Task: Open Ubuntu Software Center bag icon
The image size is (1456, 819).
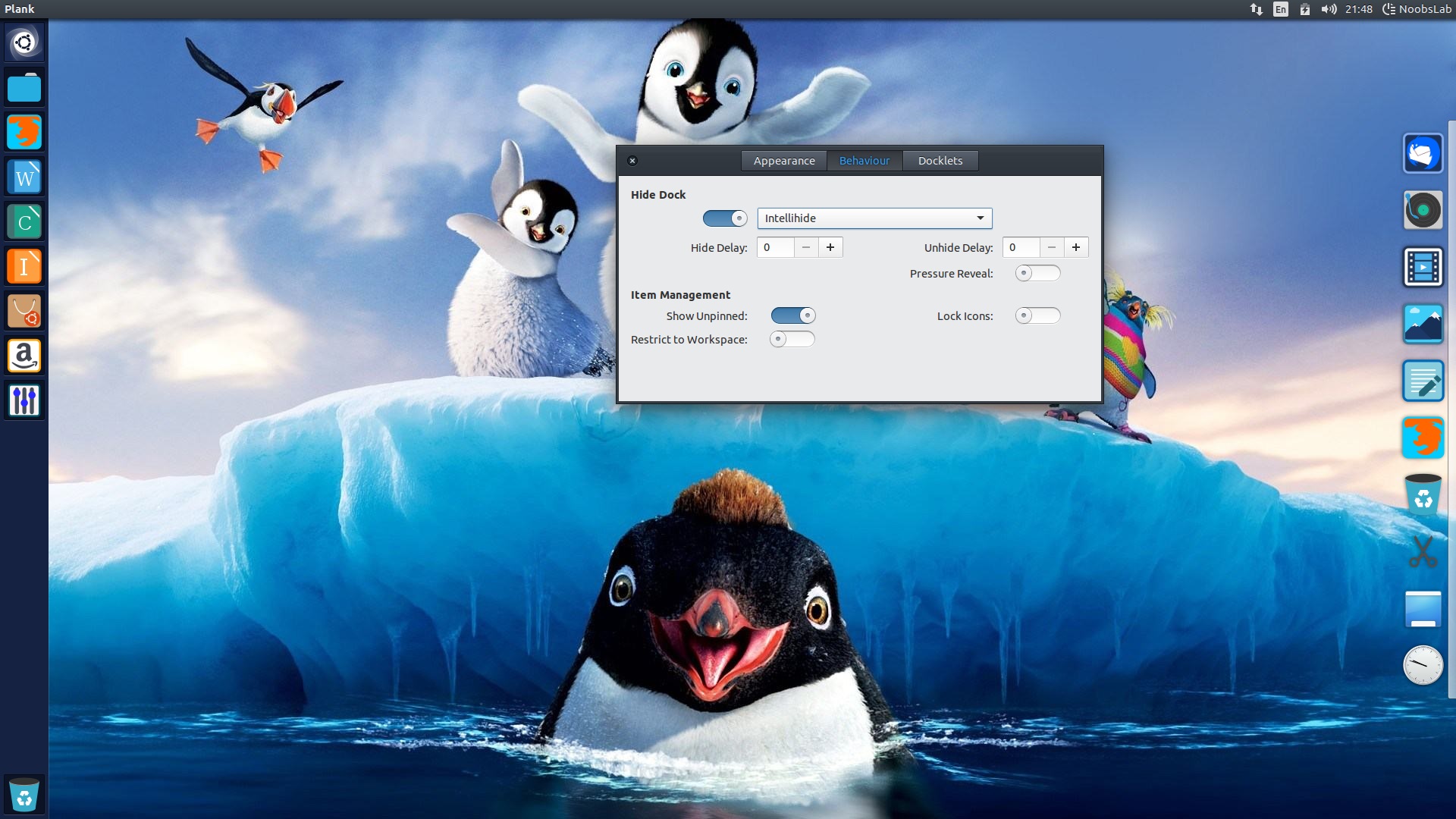Action: click(x=24, y=311)
